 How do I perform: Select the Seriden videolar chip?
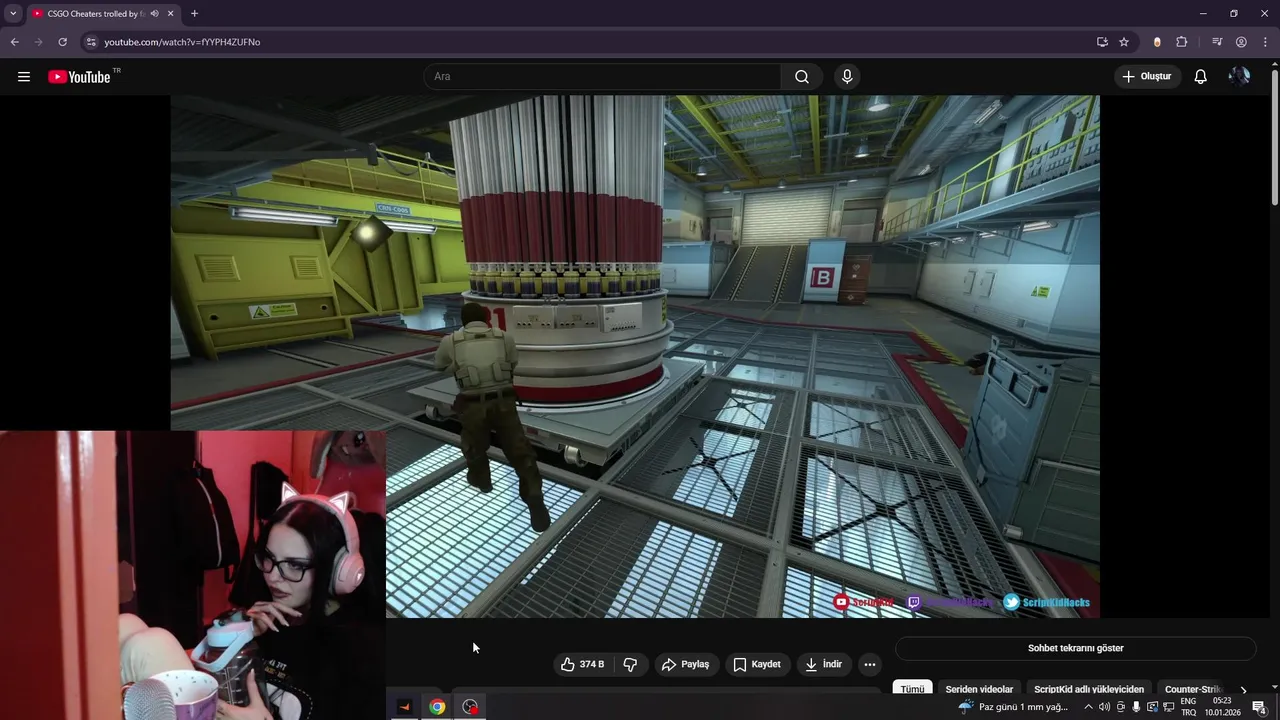coord(979,689)
